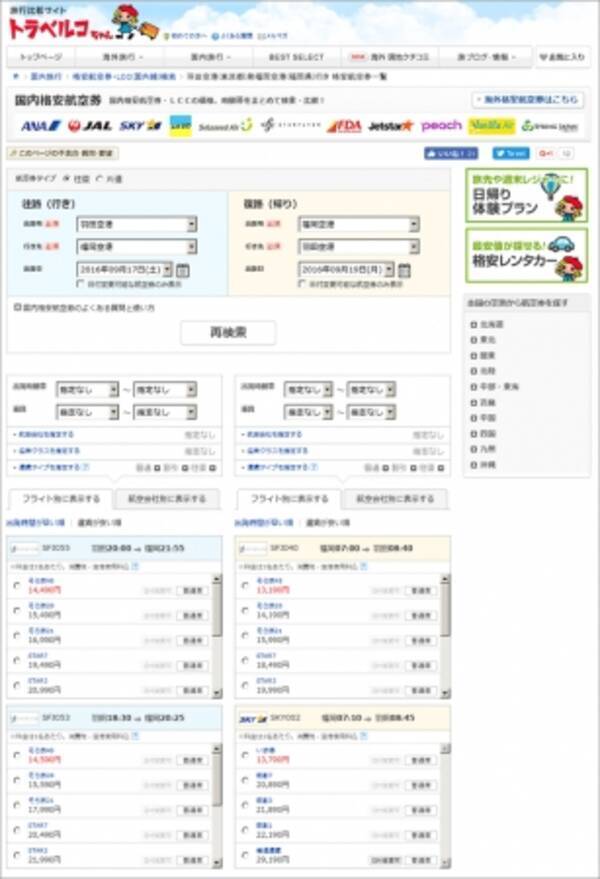Switch to return フライト別に表示する tab
600x879 pixels.
point(289,498)
